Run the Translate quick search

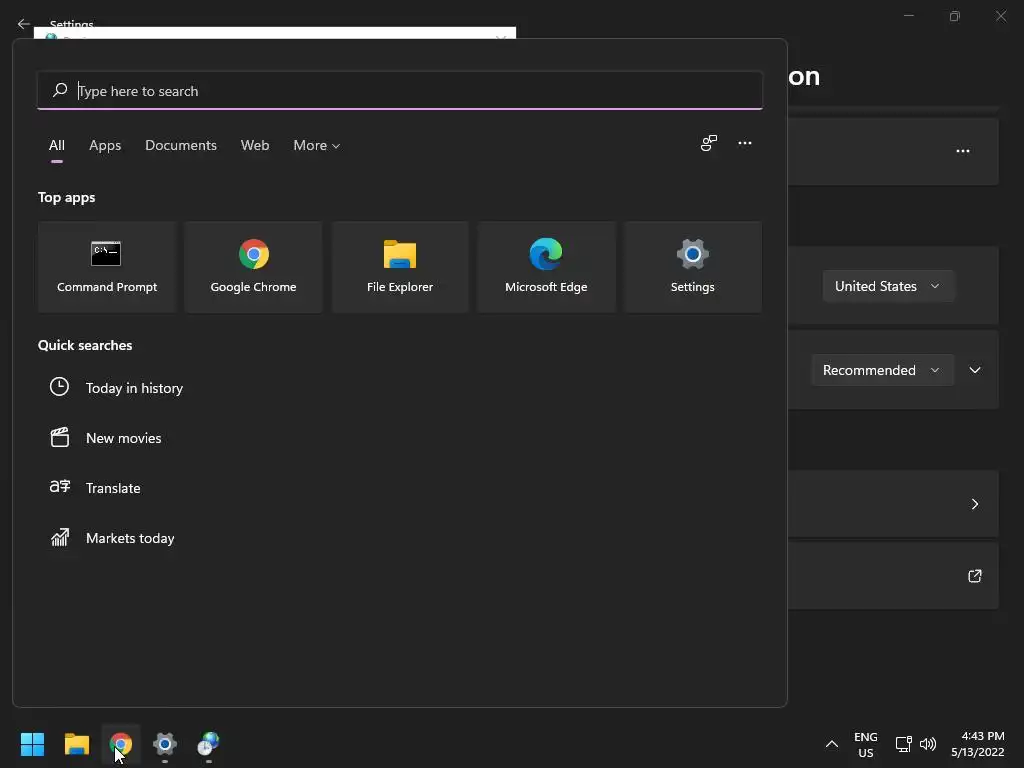[x=113, y=488]
